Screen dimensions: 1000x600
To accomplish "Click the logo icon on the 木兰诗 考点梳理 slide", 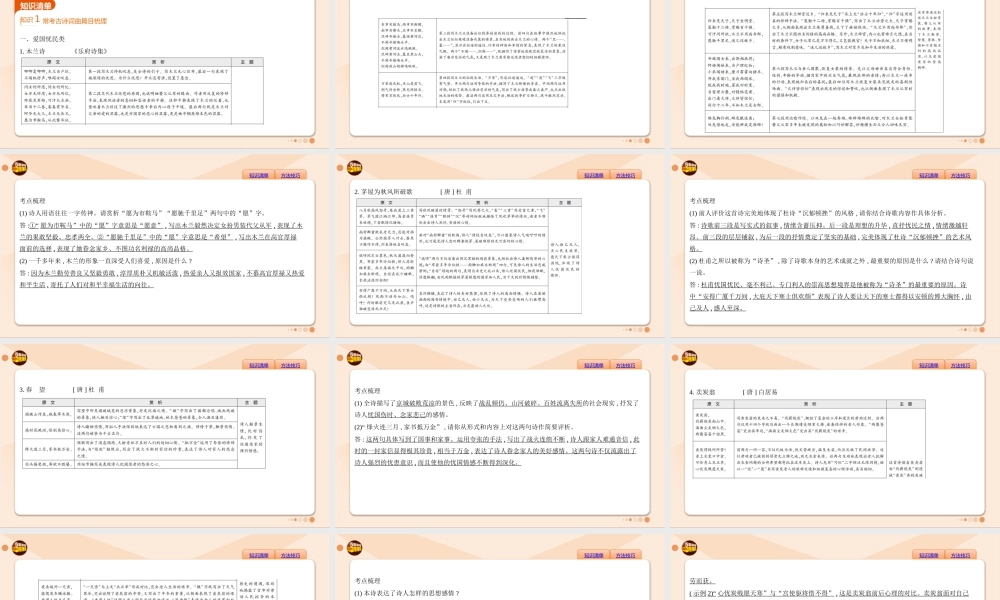I will 19,166.
